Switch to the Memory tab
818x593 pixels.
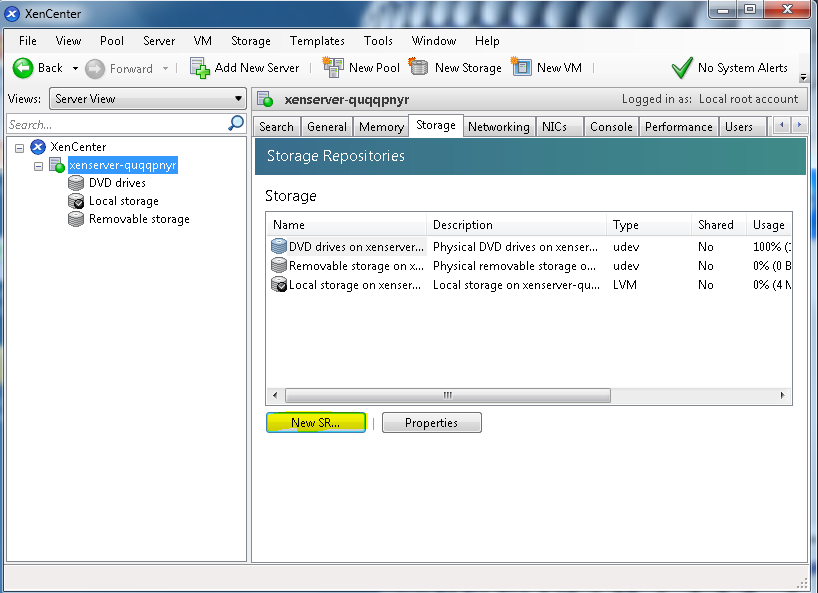(381, 127)
